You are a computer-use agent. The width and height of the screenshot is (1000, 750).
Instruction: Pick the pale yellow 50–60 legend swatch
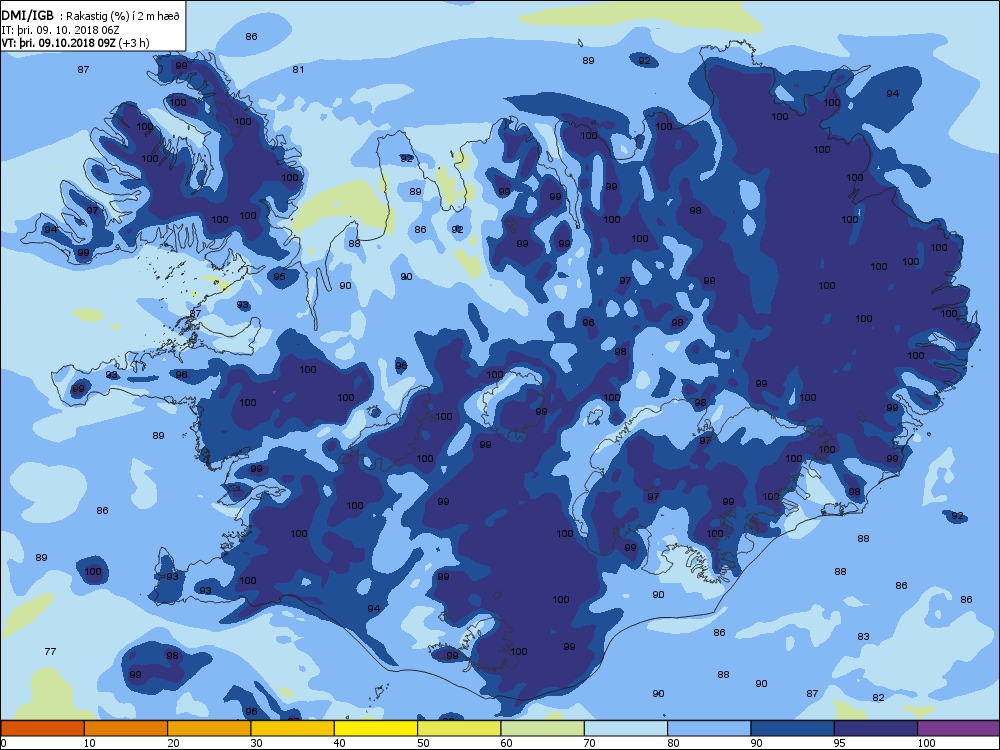459,728
